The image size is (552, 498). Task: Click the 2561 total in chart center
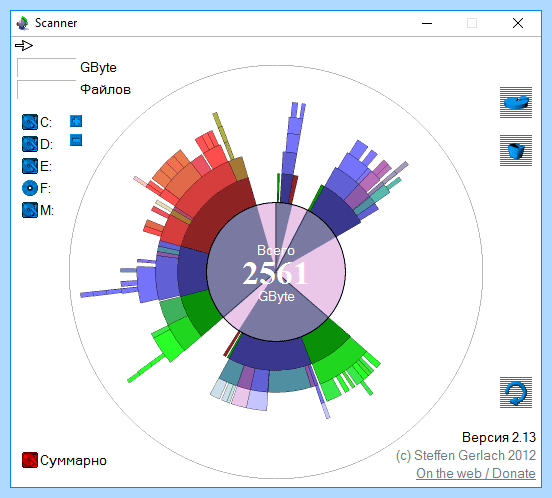coord(275,273)
